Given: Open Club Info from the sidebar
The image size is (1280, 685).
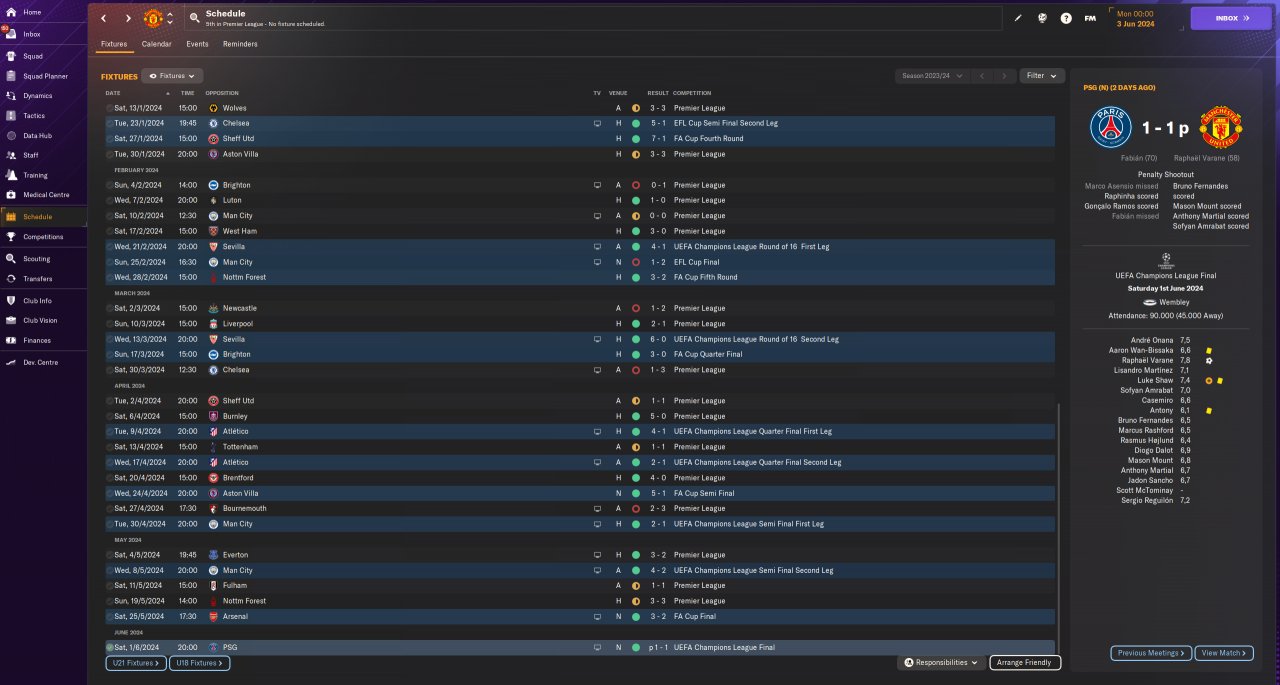Looking at the screenshot, I should tap(43, 301).
